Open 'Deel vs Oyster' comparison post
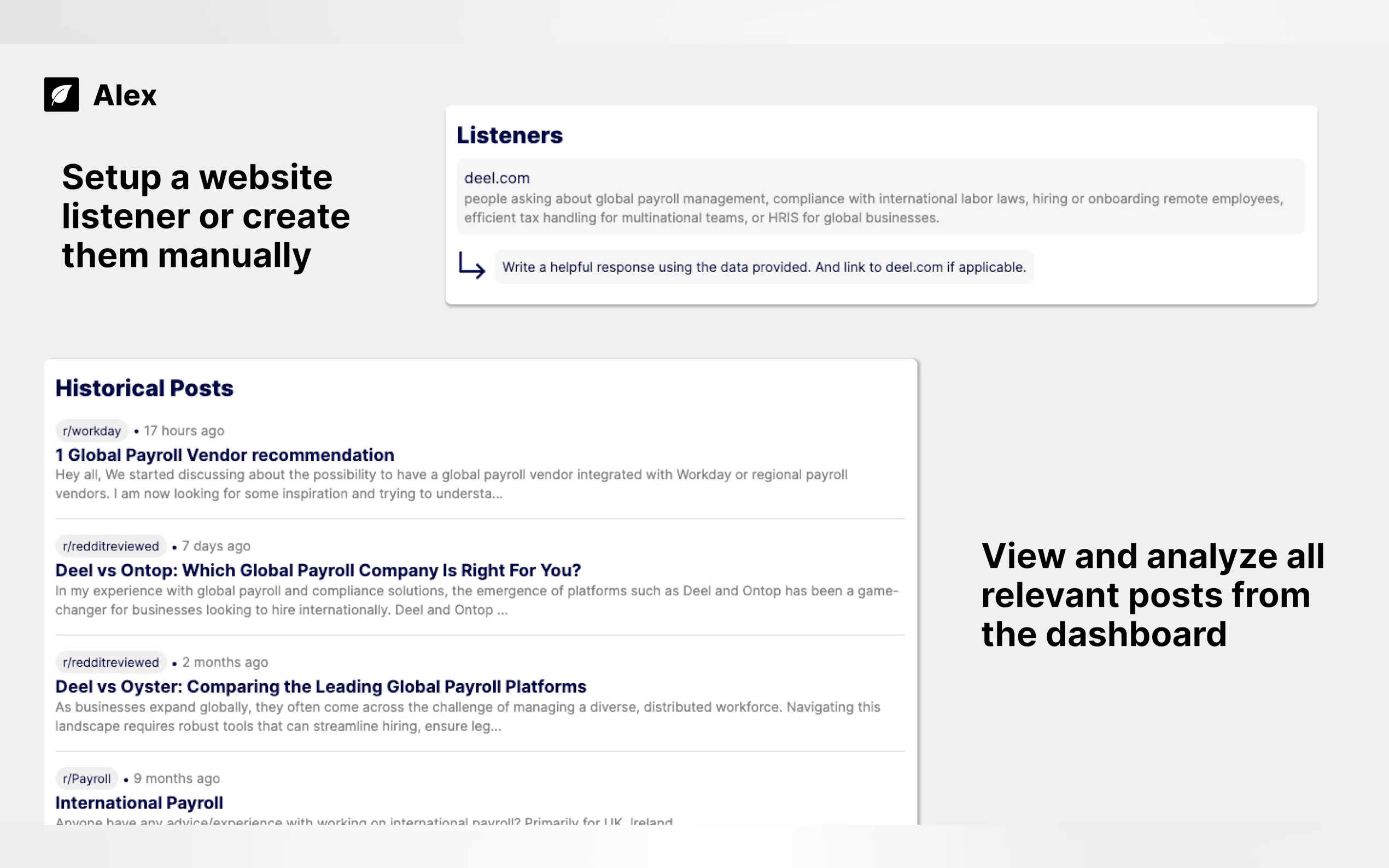The image size is (1389, 868). 320,687
